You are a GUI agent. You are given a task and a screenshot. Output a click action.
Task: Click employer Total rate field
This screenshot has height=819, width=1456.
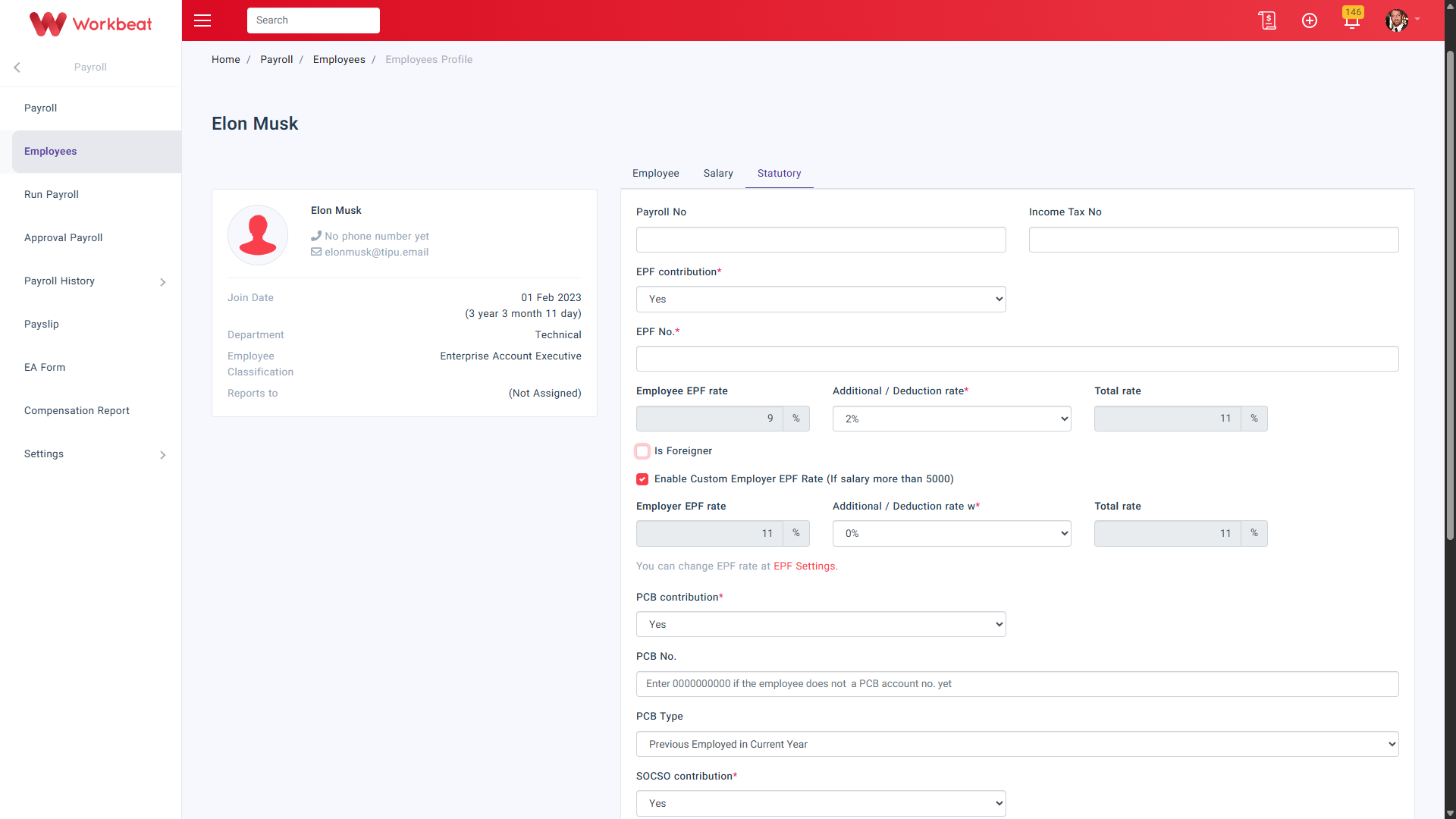(1167, 533)
